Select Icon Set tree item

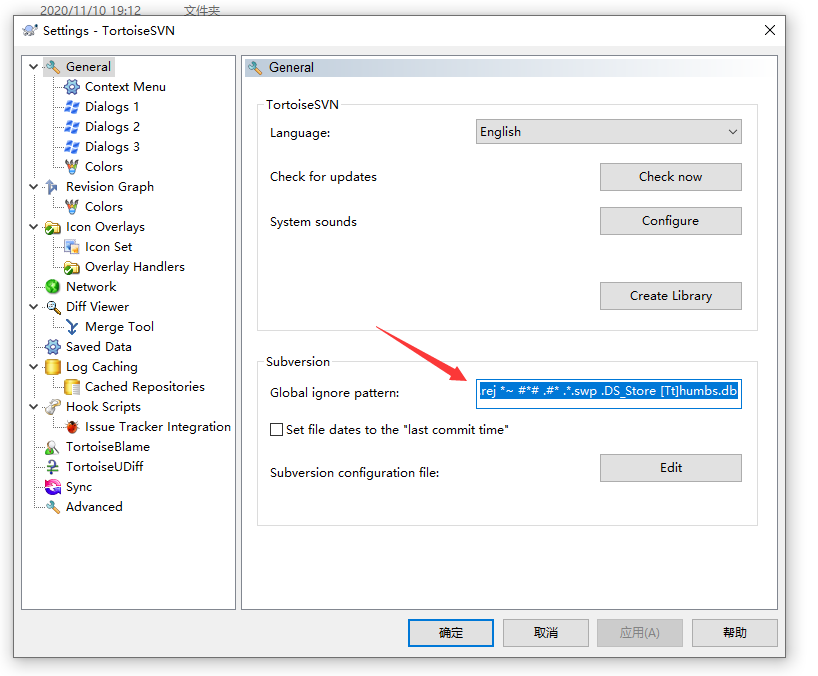(109, 247)
